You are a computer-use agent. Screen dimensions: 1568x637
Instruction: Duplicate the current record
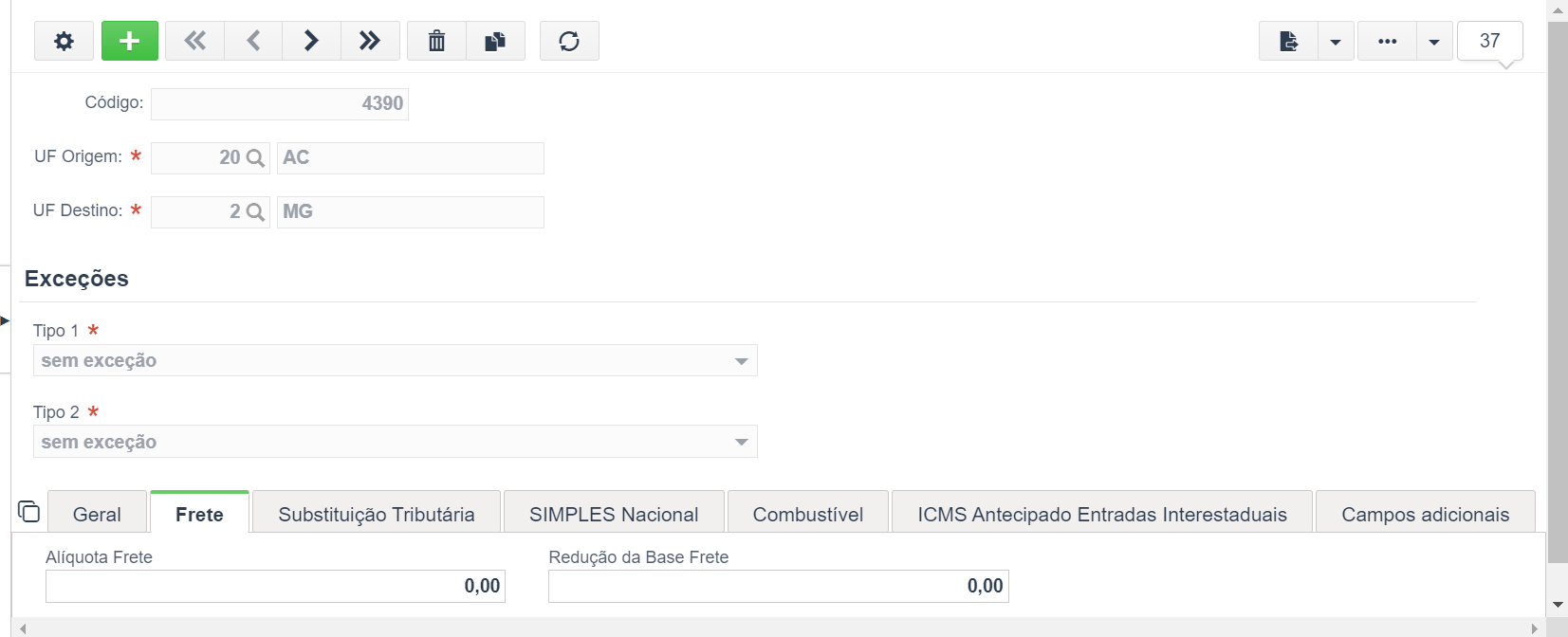pos(495,41)
